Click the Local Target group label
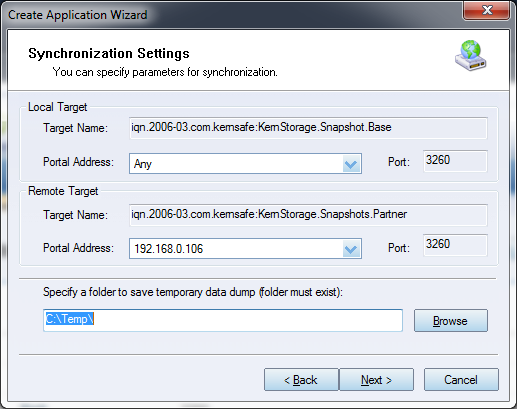Screen dimensions: 517x409 58,107
